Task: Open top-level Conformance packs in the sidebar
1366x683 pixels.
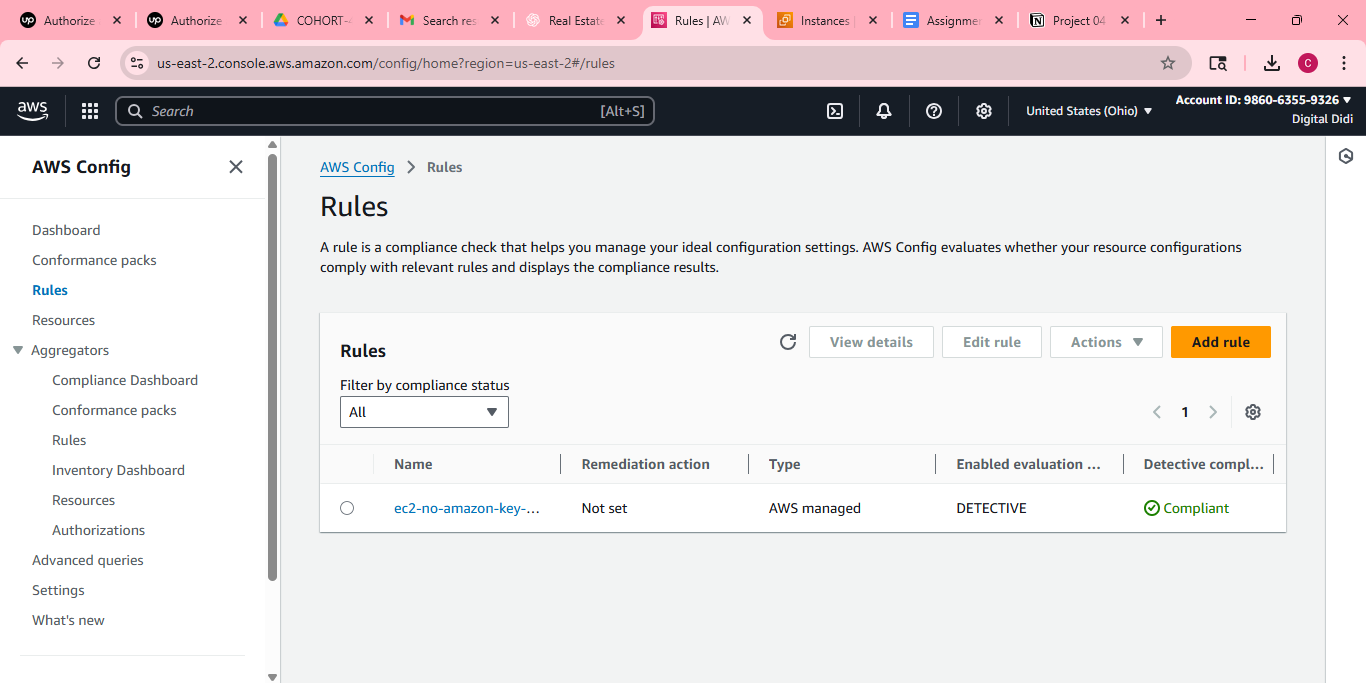Action: tap(94, 260)
